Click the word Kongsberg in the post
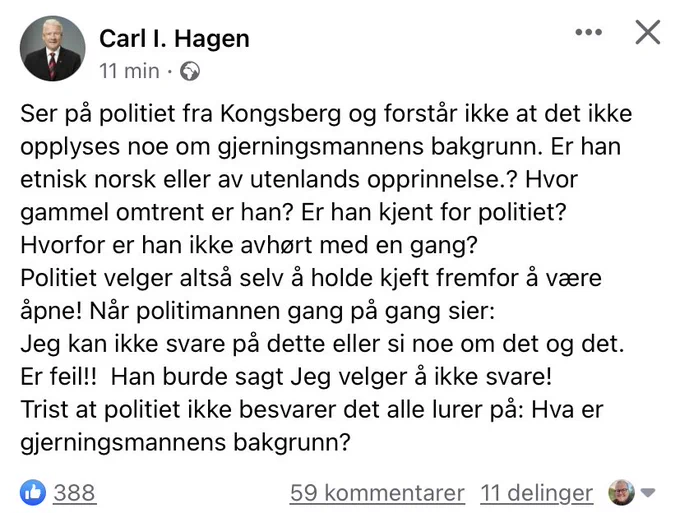680x513 pixels. tap(281, 114)
